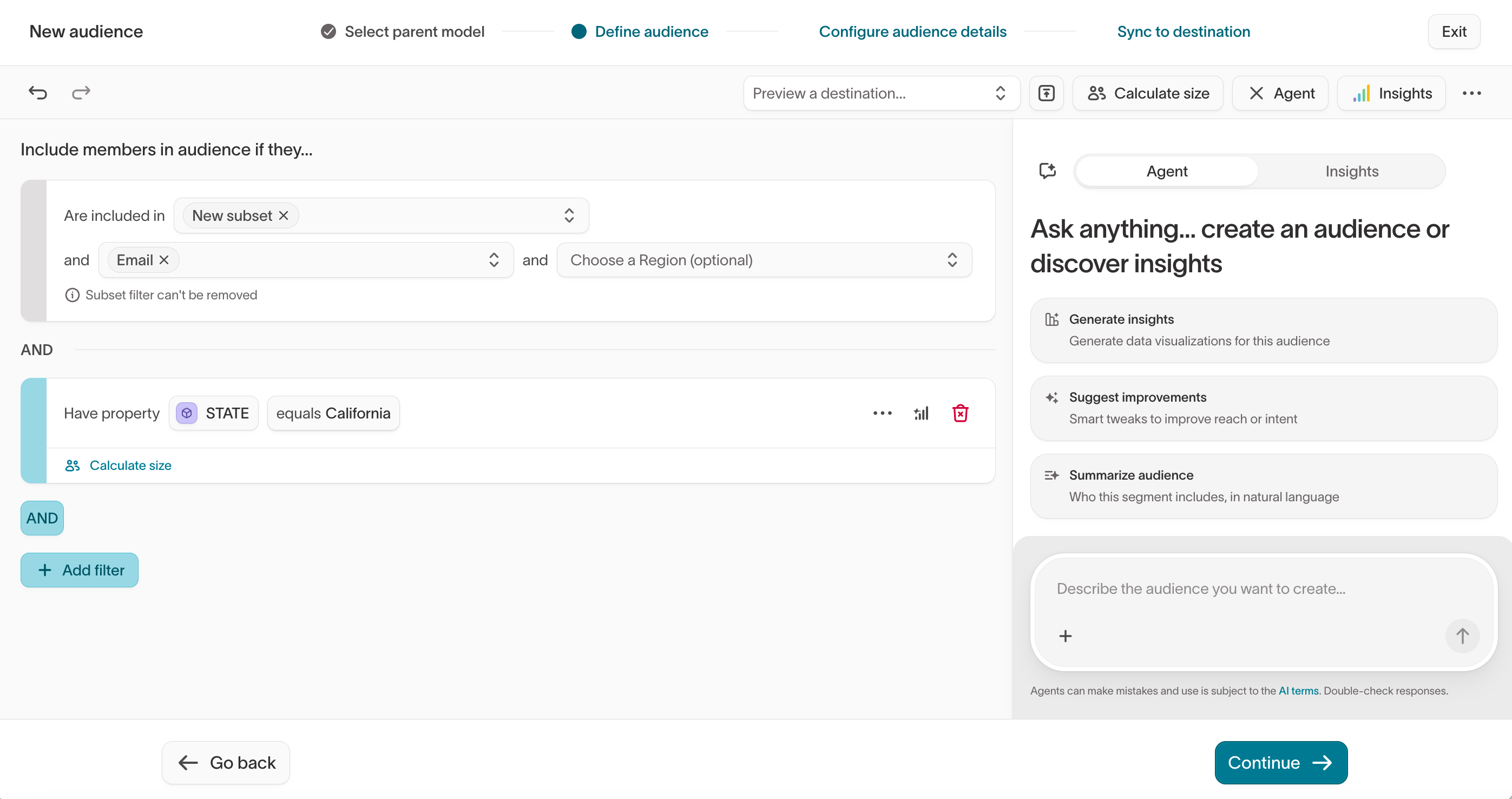1512x799 pixels.
Task: Click the attachment plus icon in chat box
Action: (x=1066, y=636)
